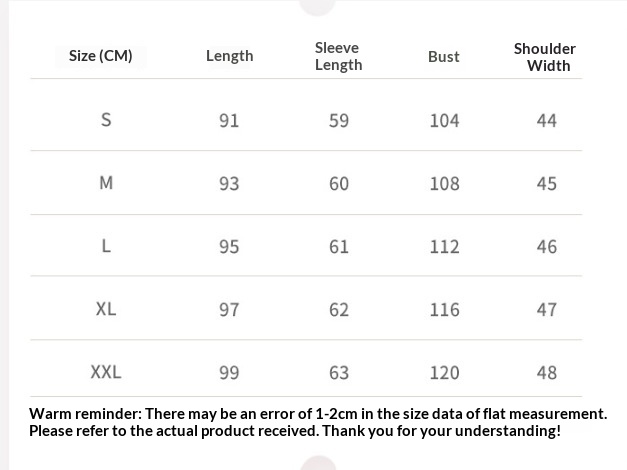Viewport: 627px width, 470px height.
Task: Click the size XL row label
Action: coord(106,309)
